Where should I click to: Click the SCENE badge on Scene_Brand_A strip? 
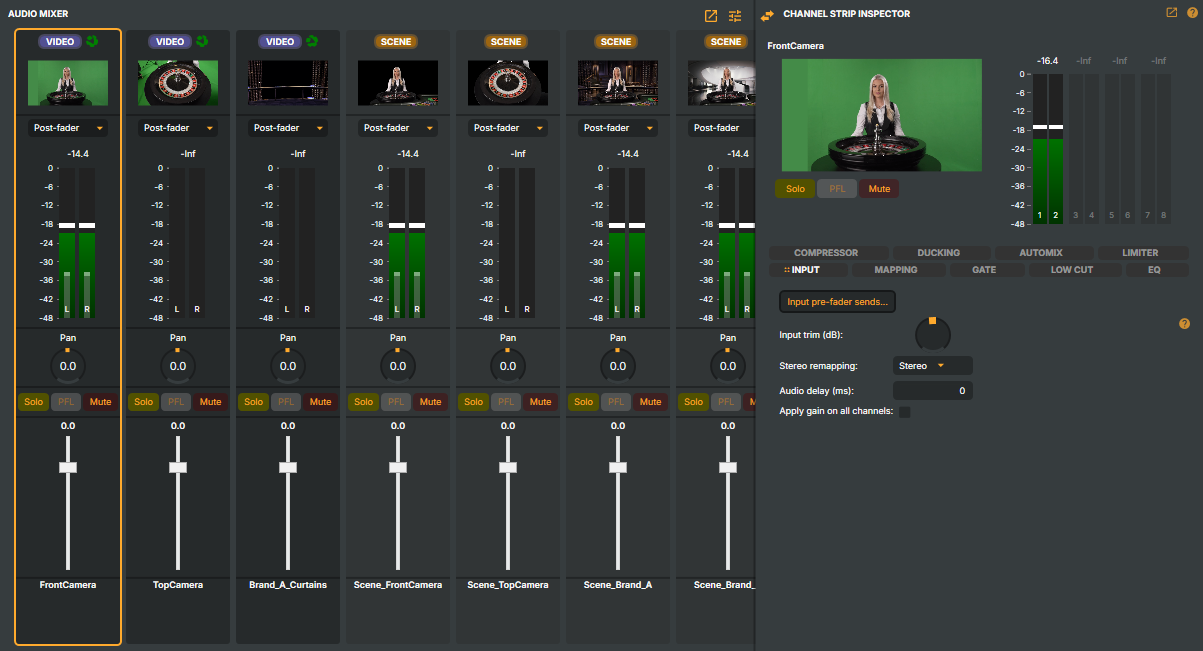(616, 42)
